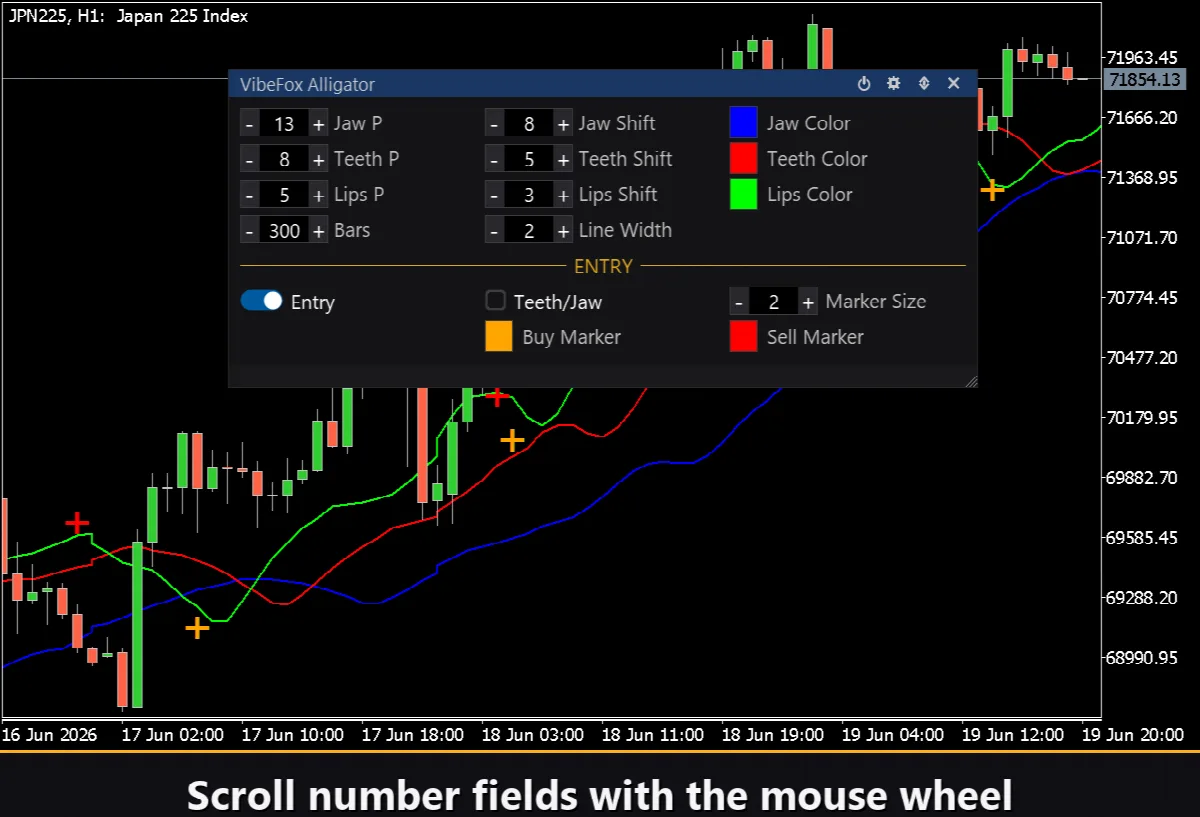Image resolution: width=1200 pixels, height=817 pixels.
Task: Increase Lips Shift value
Action: click(x=563, y=195)
